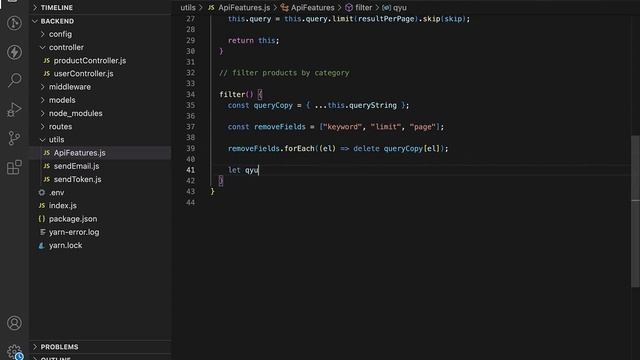Open the Accounts icon in activity bar
This screenshot has width=640, height=360.
point(14,323)
